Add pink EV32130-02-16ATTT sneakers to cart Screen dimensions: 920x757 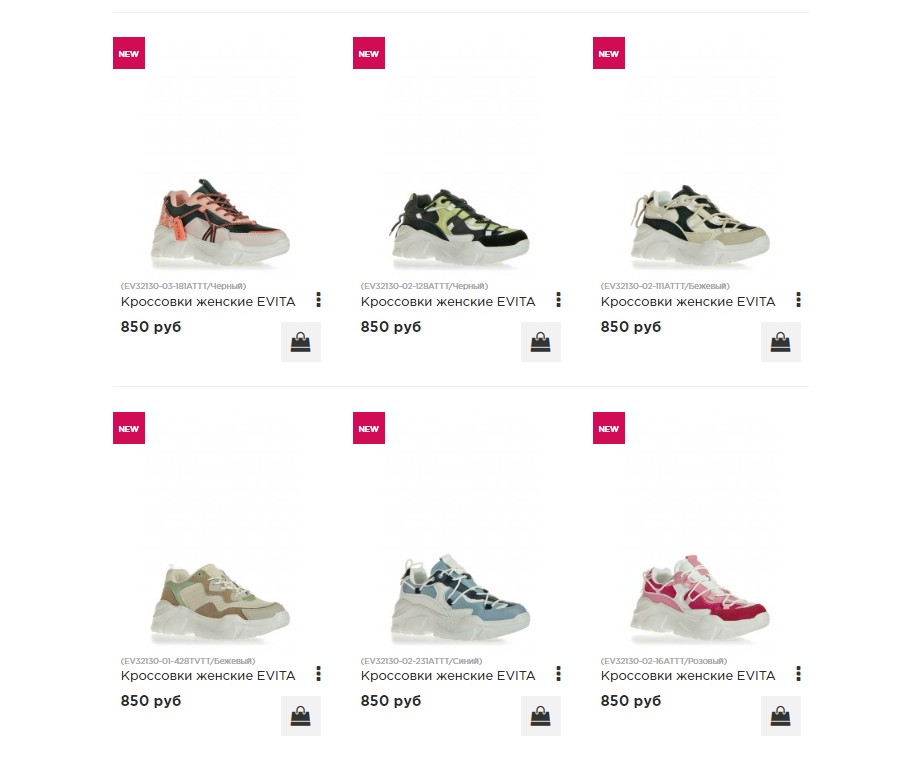(x=780, y=715)
